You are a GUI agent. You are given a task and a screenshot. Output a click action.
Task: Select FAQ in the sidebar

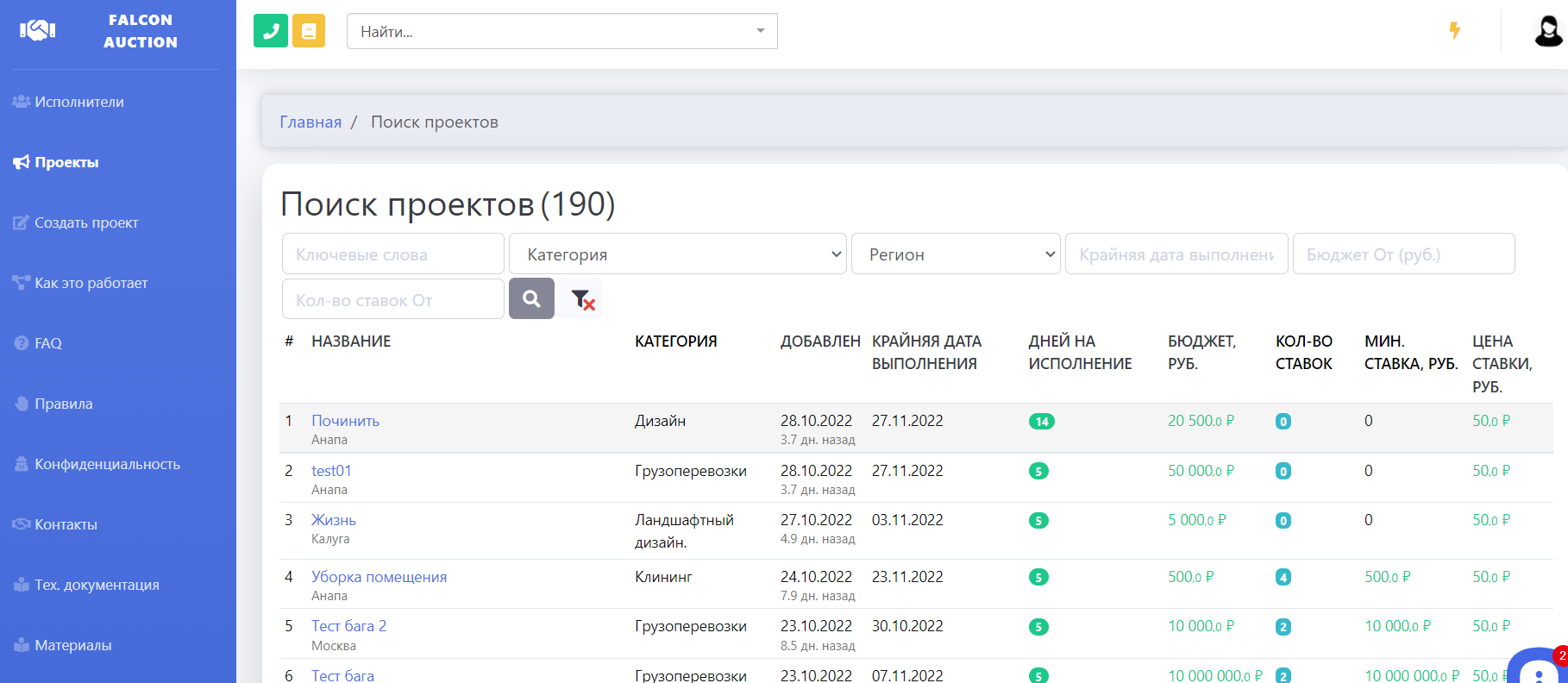pos(48,343)
